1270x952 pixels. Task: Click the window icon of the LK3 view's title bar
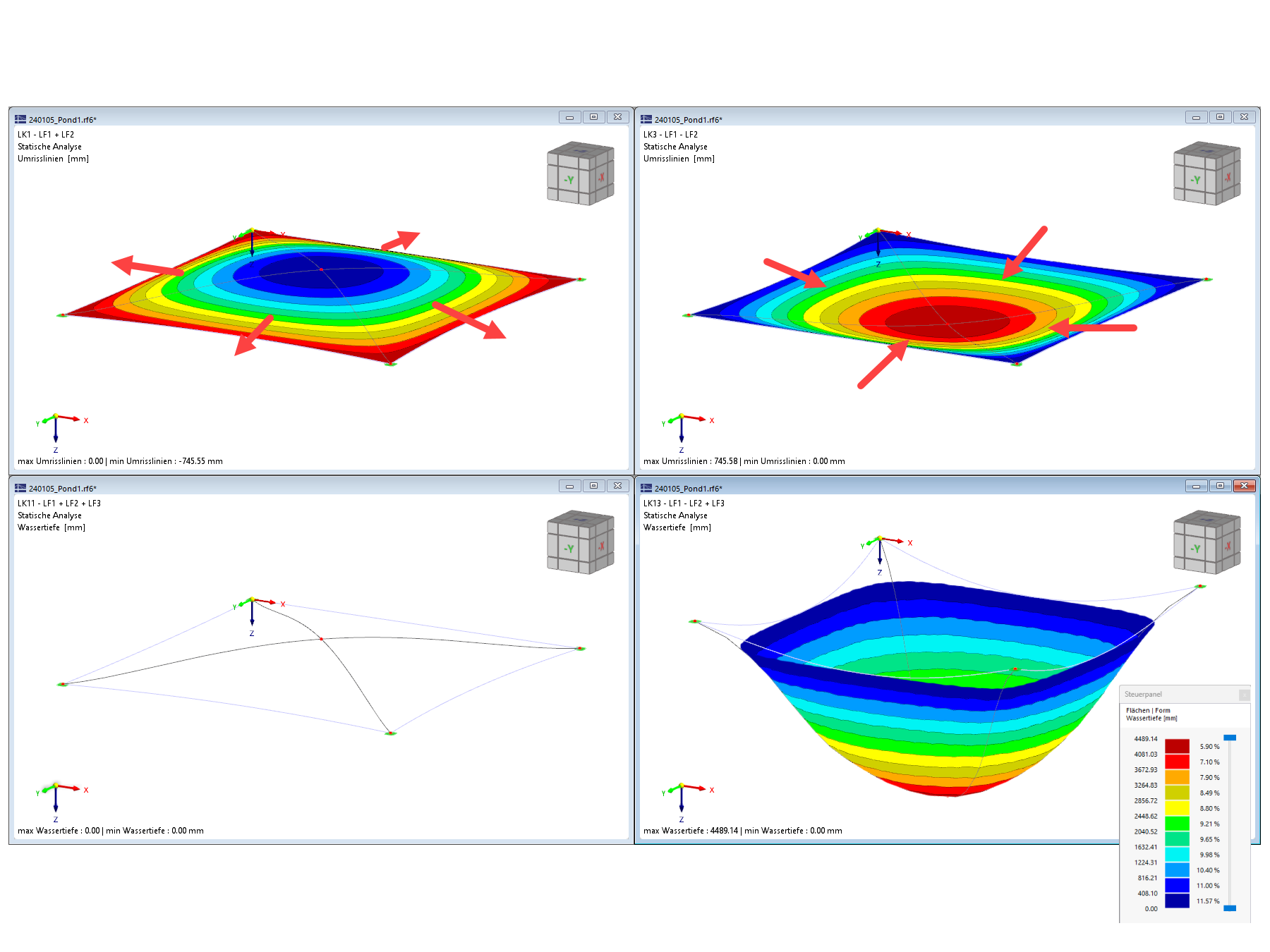[646, 119]
